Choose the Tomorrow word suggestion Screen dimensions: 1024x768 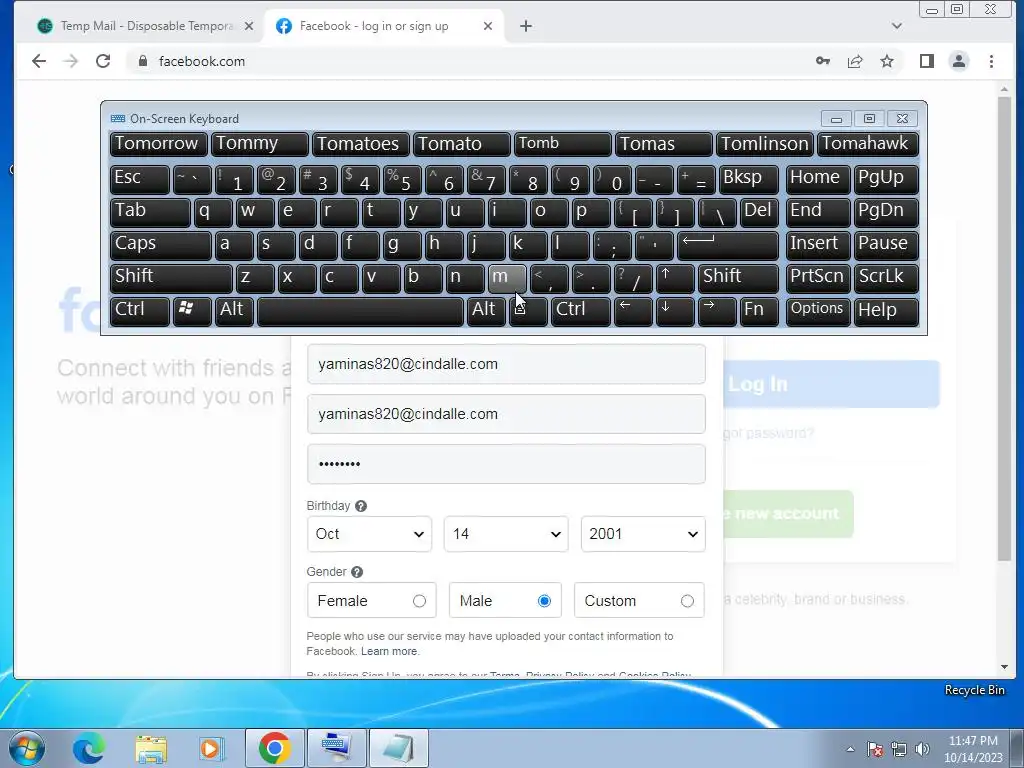(x=159, y=144)
